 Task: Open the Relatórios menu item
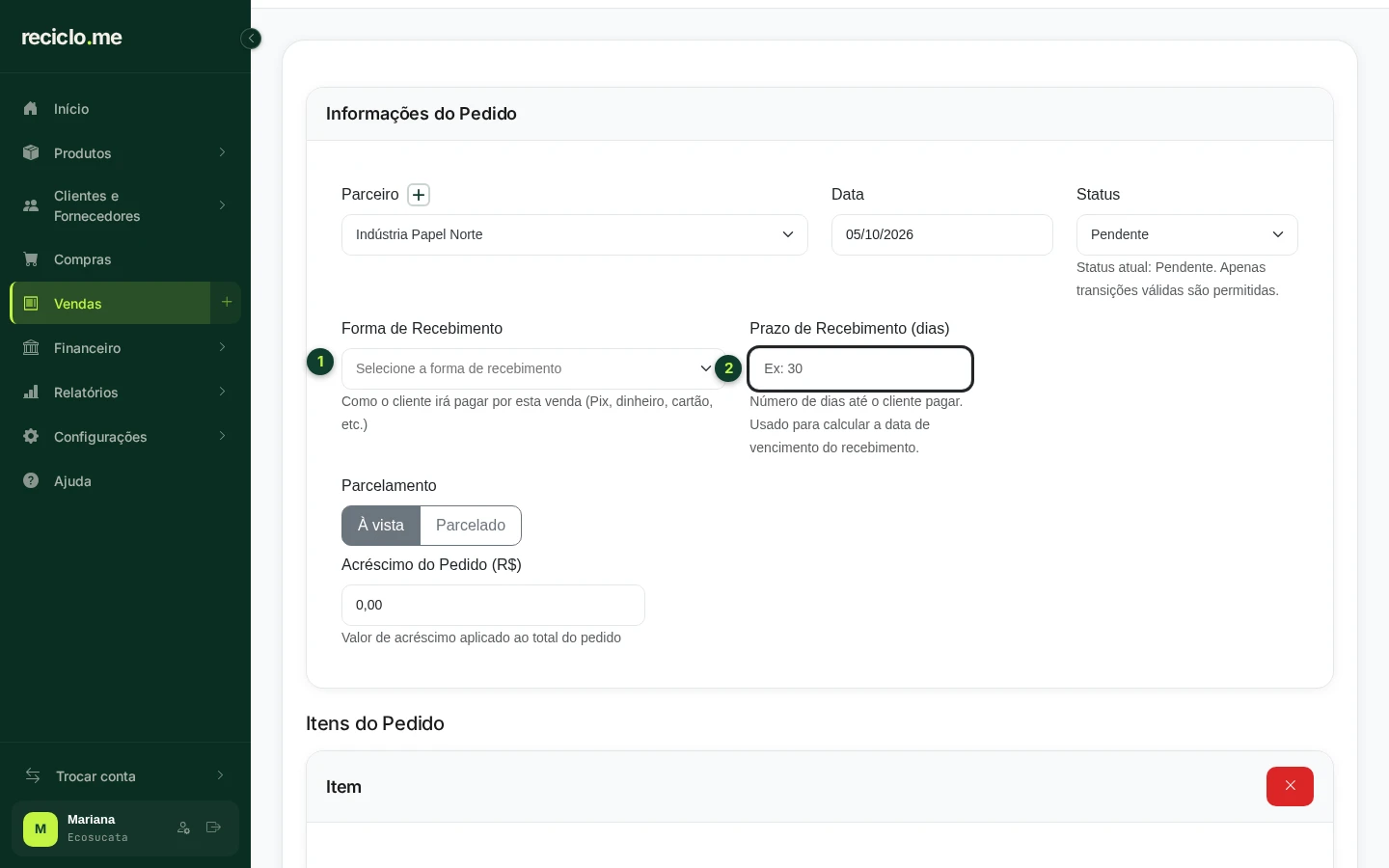click(x=125, y=392)
